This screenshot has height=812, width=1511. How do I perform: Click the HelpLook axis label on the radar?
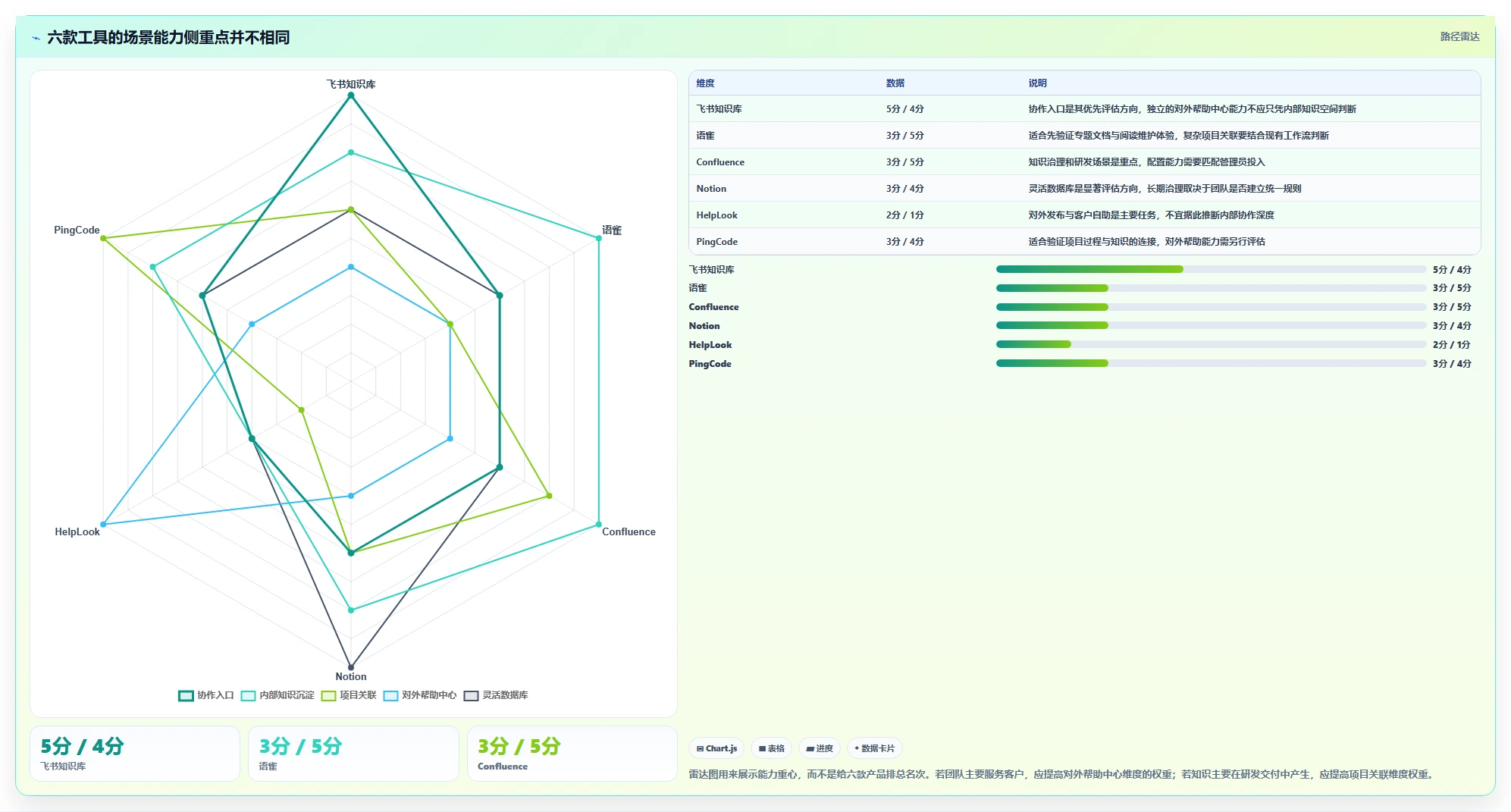coord(77,532)
